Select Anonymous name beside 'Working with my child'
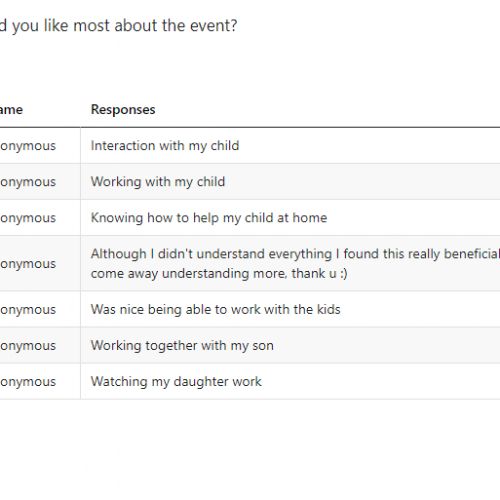Screen dimensions: 500x500 28,182
